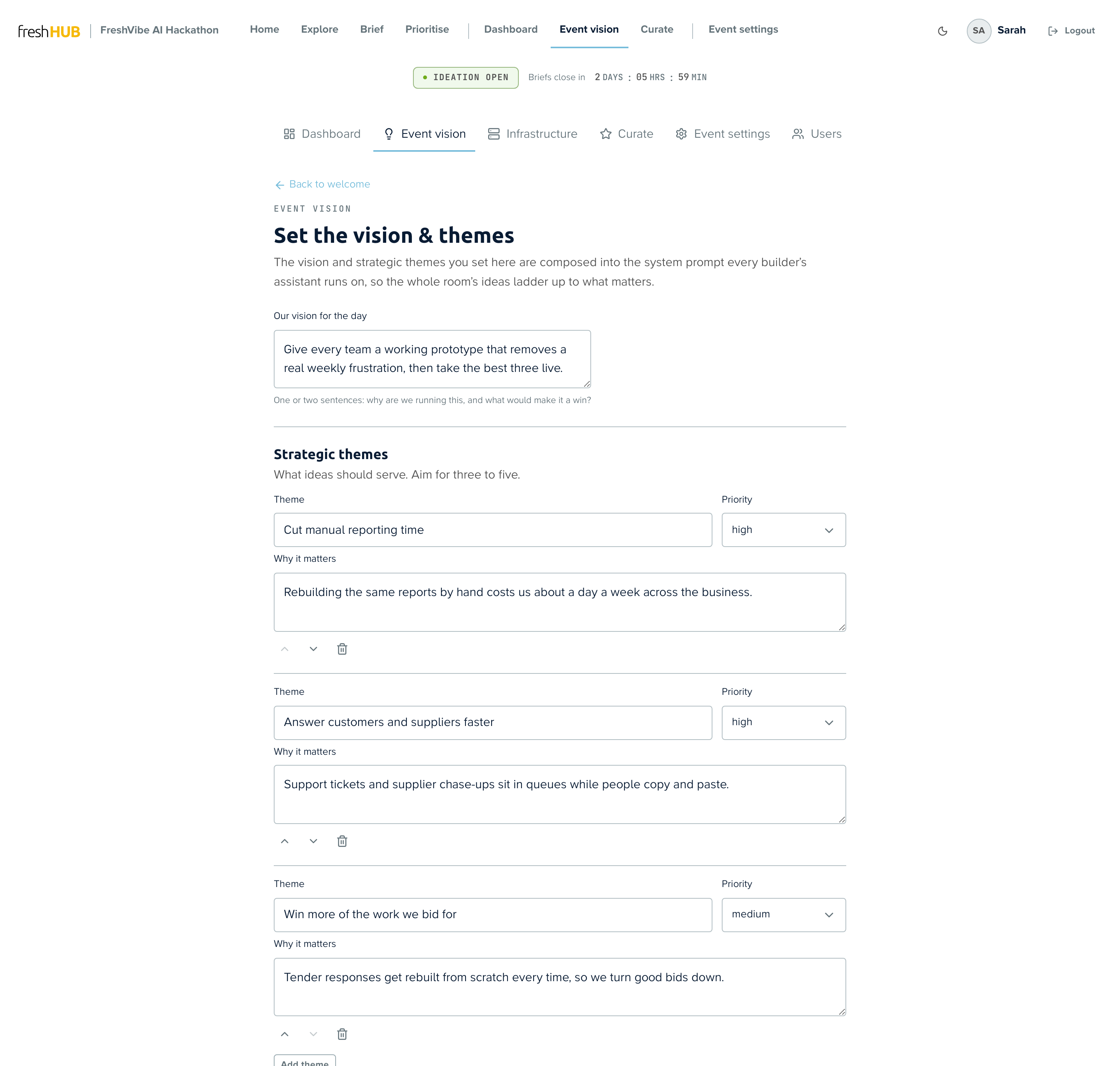The width and height of the screenshot is (1120, 1066).
Task: Move 'Win more of the work' theme down
Action: pyautogui.click(x=313, y=1034)
